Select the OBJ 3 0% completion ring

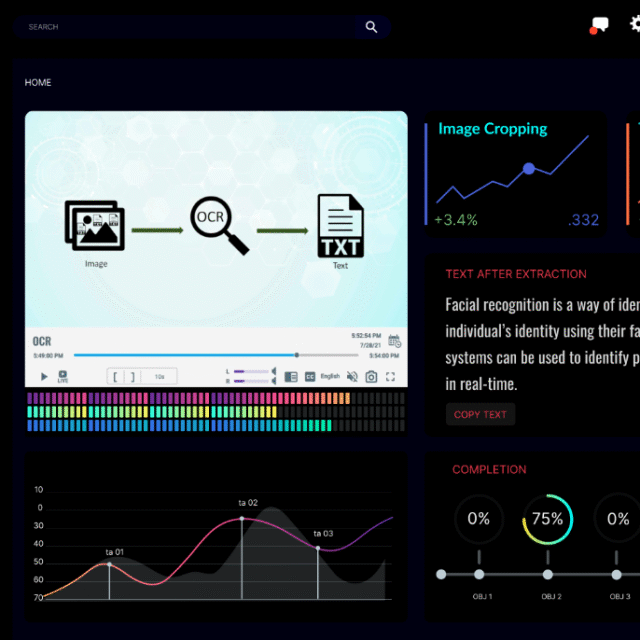618,519
